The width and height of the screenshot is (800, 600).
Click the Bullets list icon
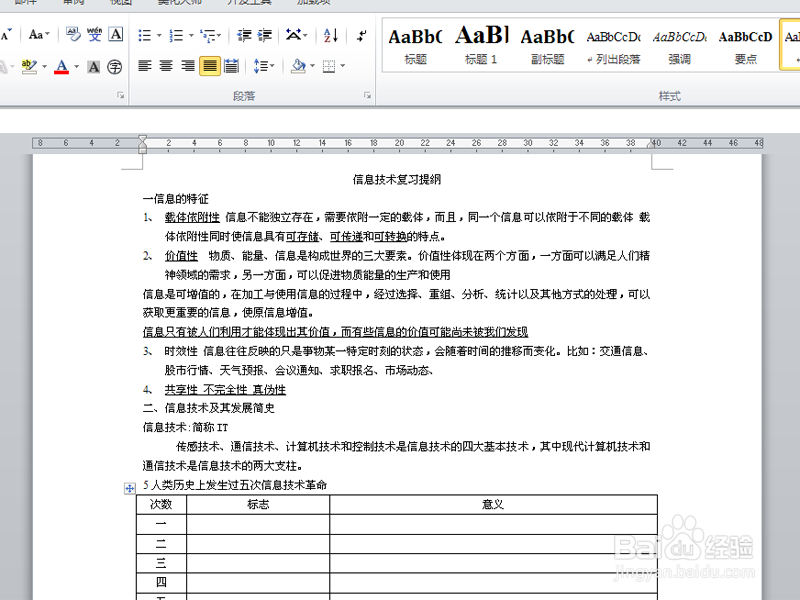point(145,35)
